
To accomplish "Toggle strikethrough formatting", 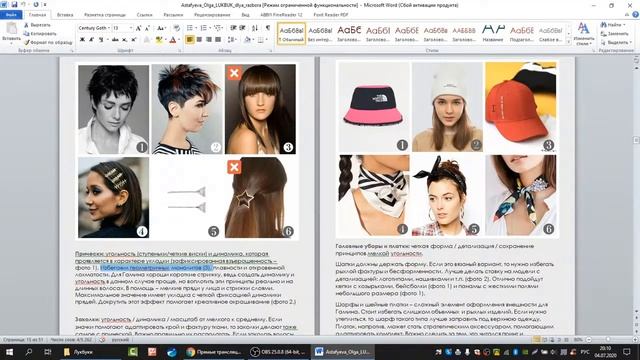I will coord(115,40).
